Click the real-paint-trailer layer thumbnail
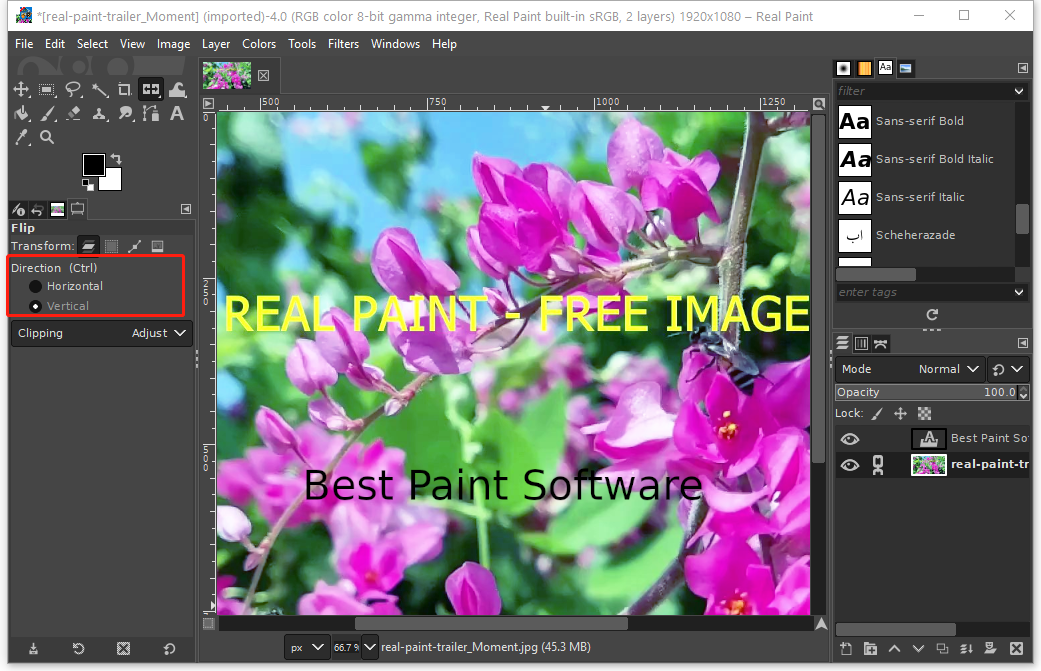This screenshot has width=1041, height=671. [928, 464]
